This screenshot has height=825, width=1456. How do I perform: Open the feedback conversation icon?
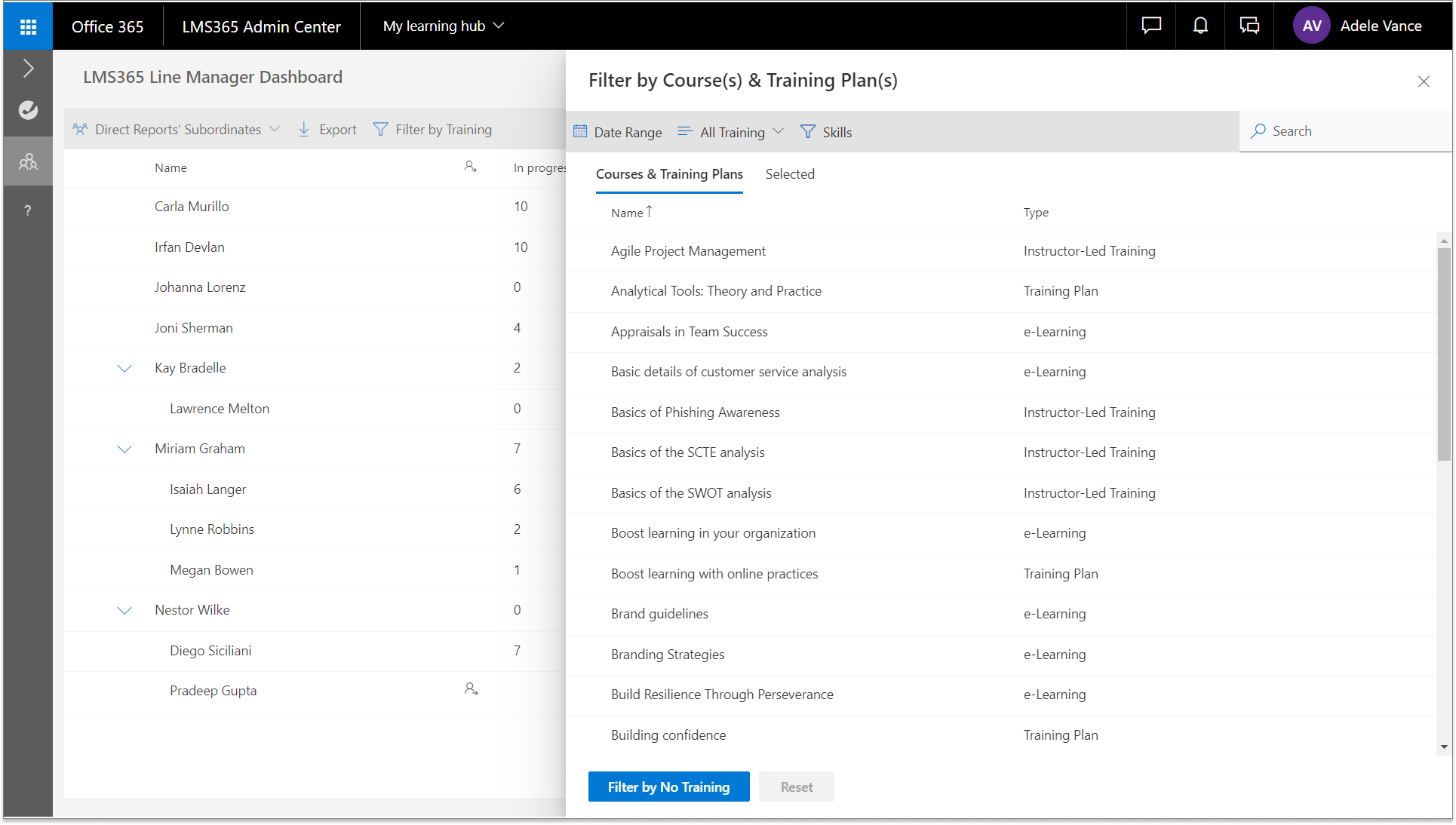[x=1249, y=26]
